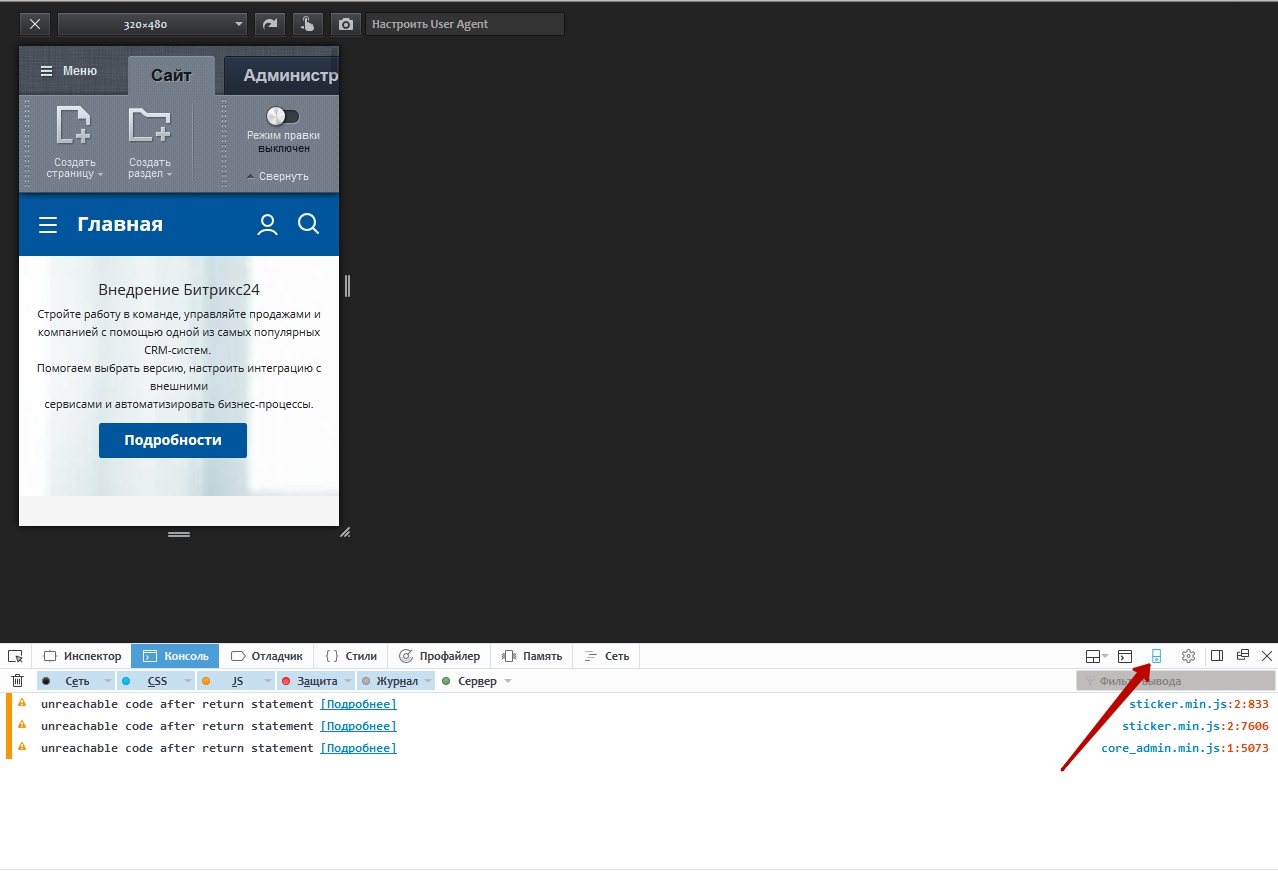Click warning icon beside sticker.min.js:2:833 row

click(x=22, y=703)
